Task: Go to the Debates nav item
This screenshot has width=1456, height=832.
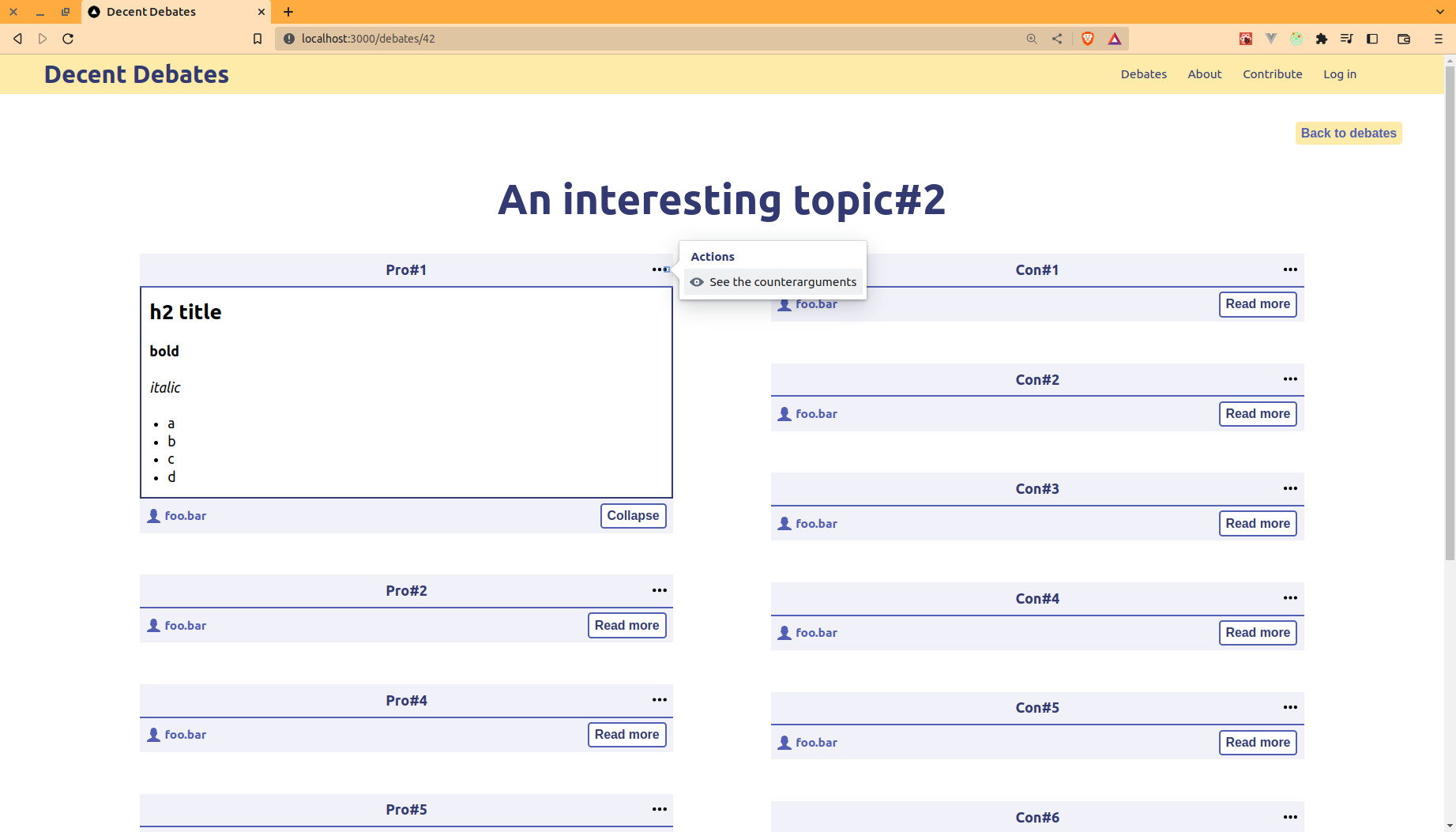Action: [x=1143, y=74]
